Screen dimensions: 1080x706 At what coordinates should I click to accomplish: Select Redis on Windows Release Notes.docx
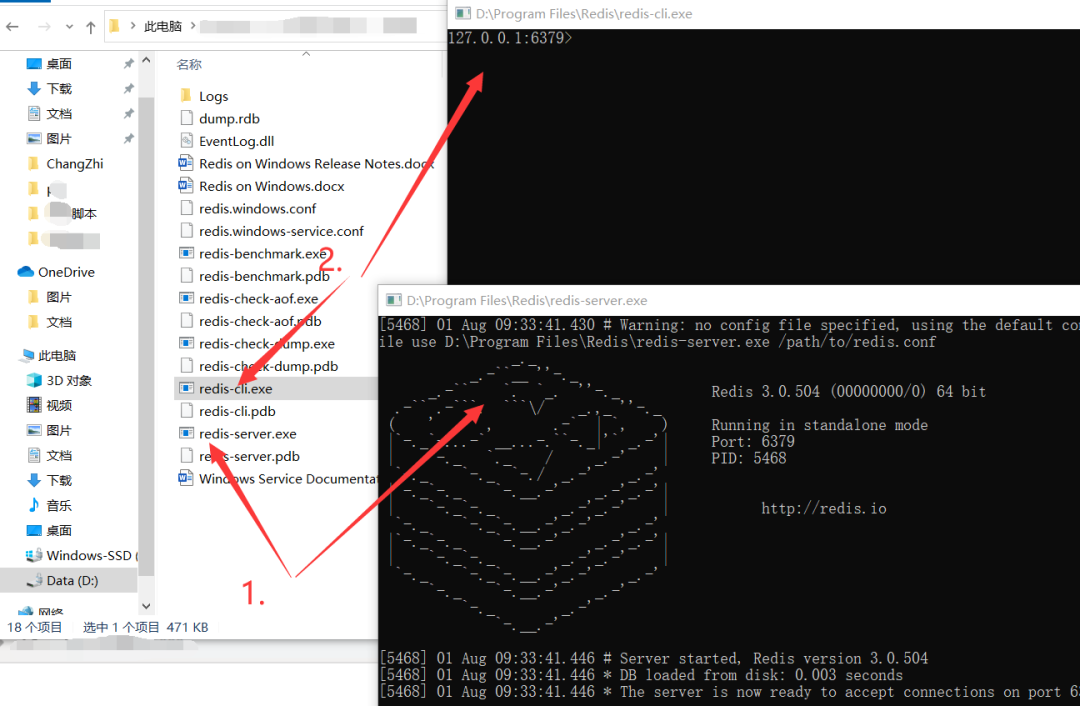tap(316, 163)
